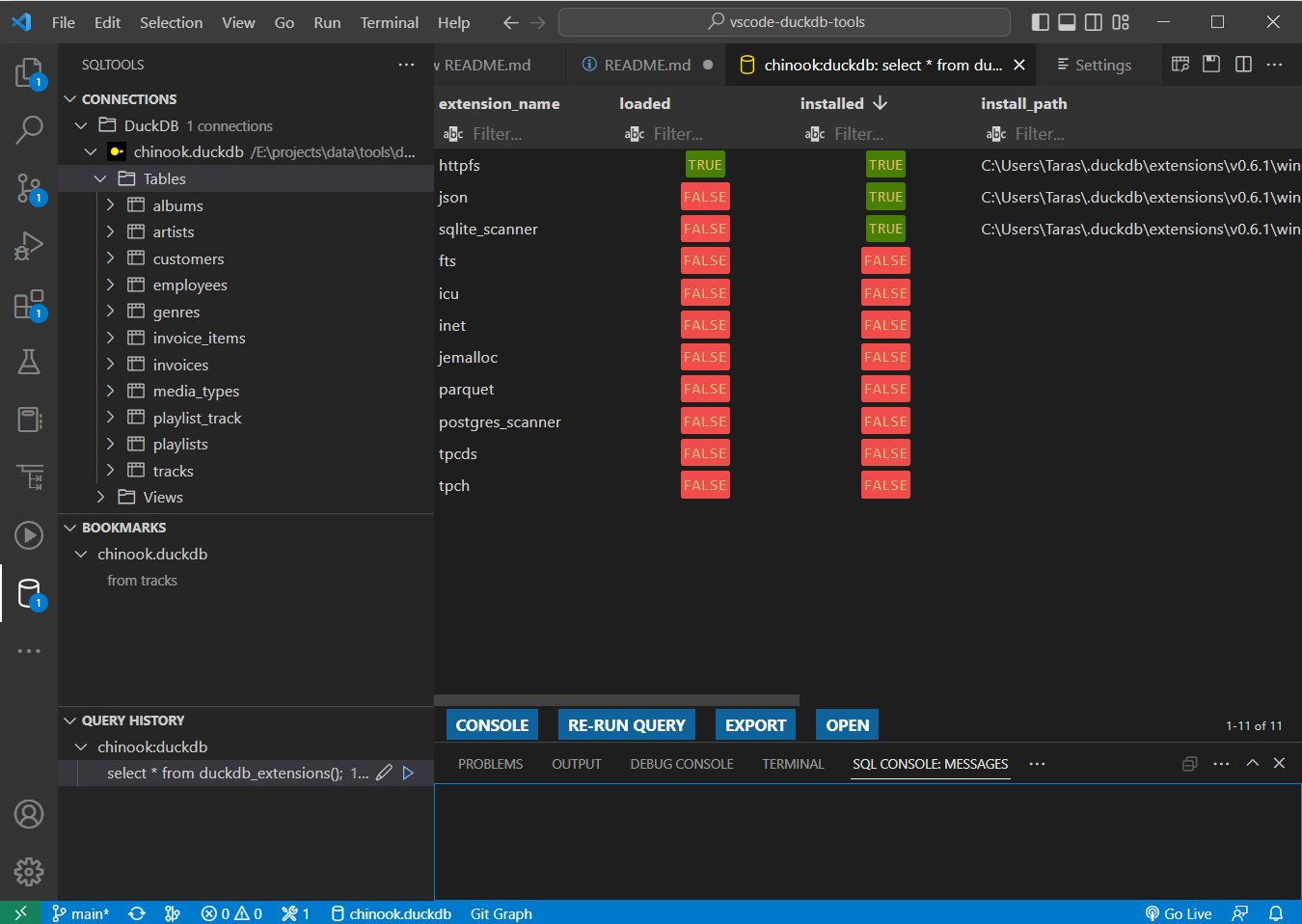Toggle the primary side bar layout

coord(1040,22)
